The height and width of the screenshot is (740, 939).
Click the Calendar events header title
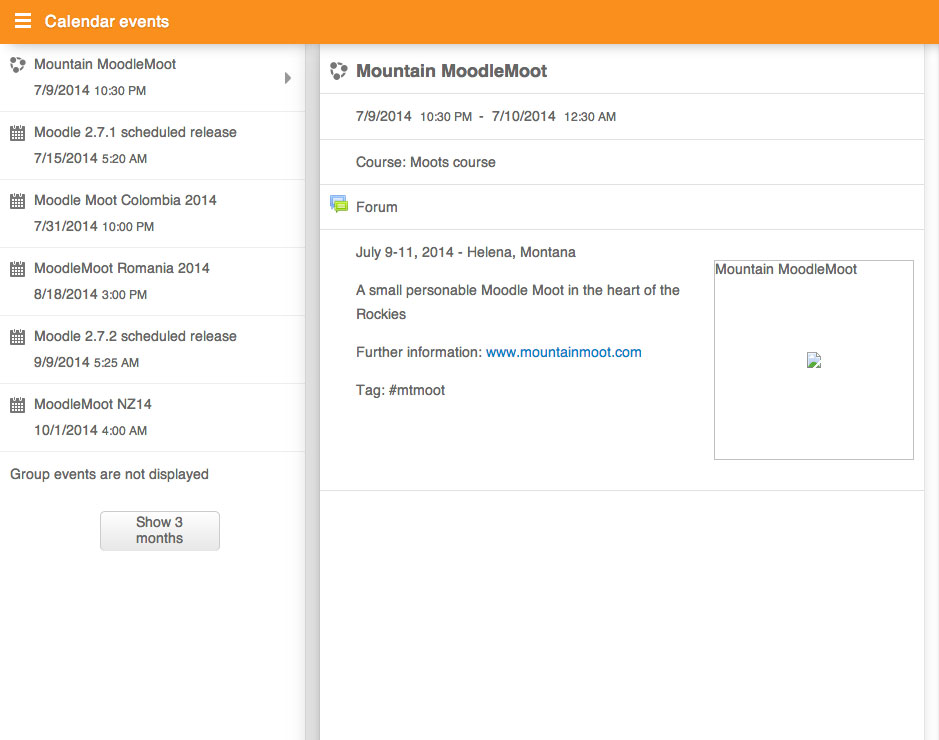point(107,22)
